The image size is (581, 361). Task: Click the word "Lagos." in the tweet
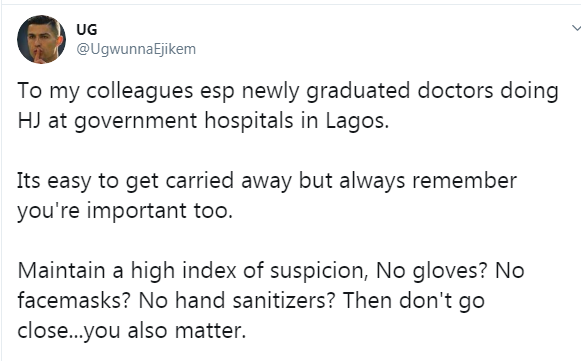(x=358, y=121)
